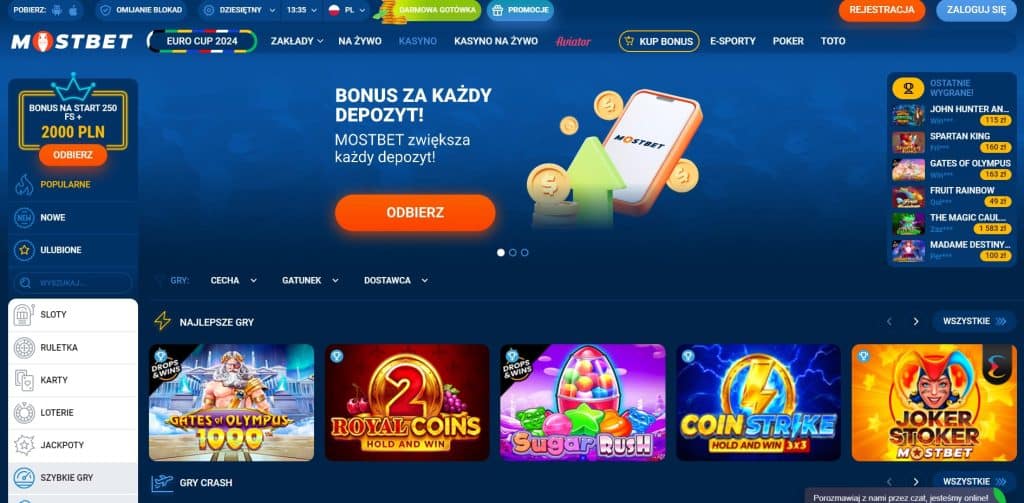Image resolution: width=1024 pixels, height=503 pixels.
Task: Click the Zaloguj się button
Action: 976,10
